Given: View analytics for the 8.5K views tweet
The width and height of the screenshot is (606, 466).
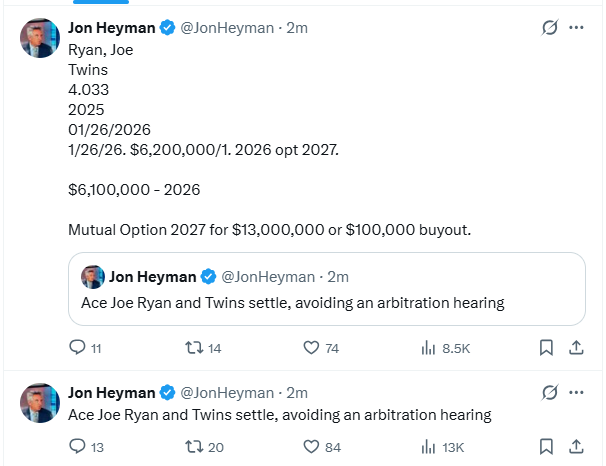Looking at the screenshot, I should pos(429,348).
